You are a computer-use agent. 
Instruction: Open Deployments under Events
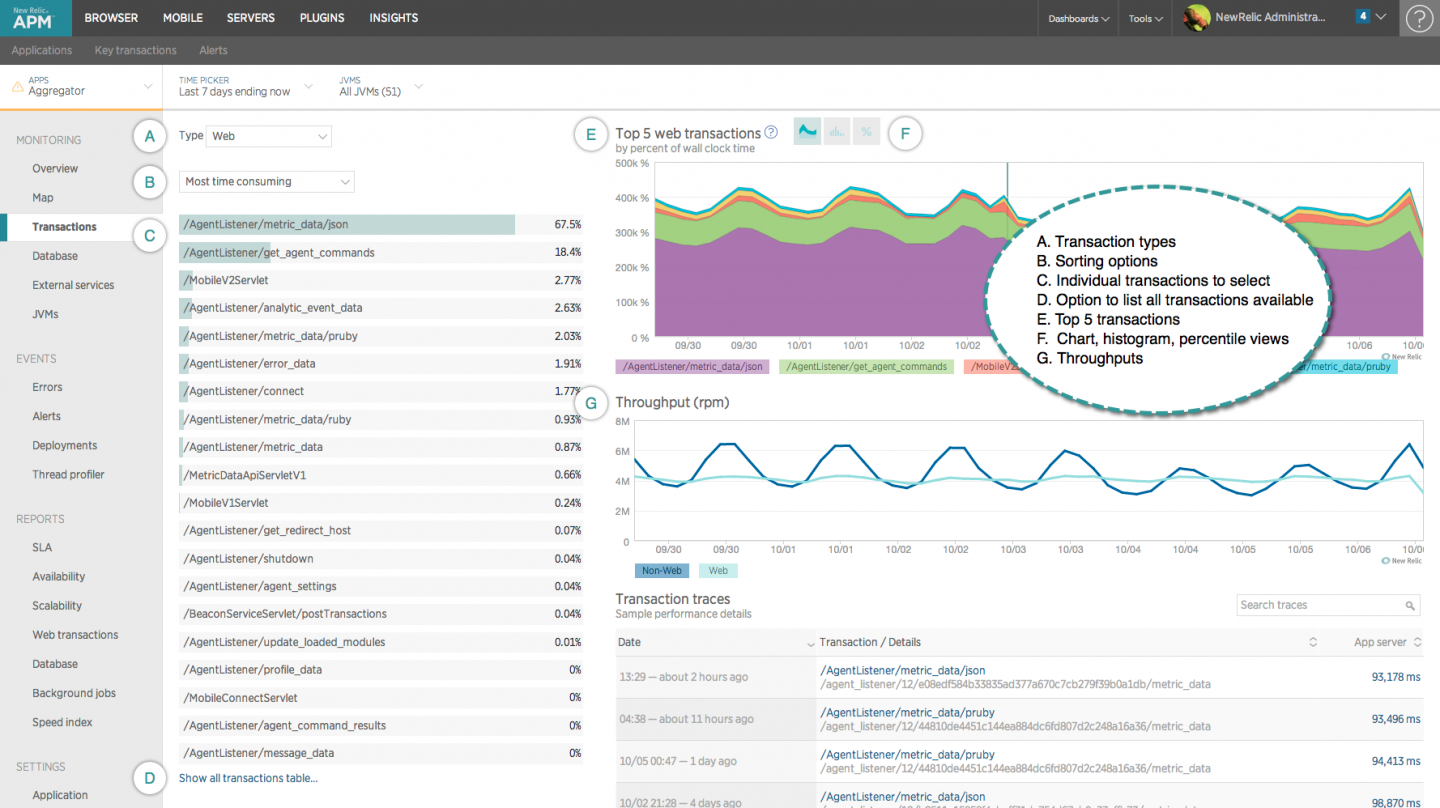point(65,445)
